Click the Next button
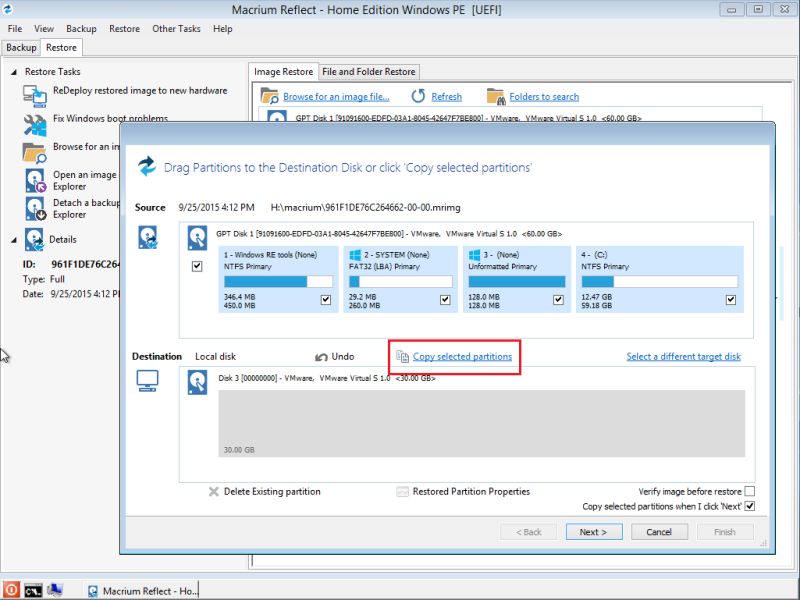The width and height of the screenshot is (800, 600). [594, 532]
